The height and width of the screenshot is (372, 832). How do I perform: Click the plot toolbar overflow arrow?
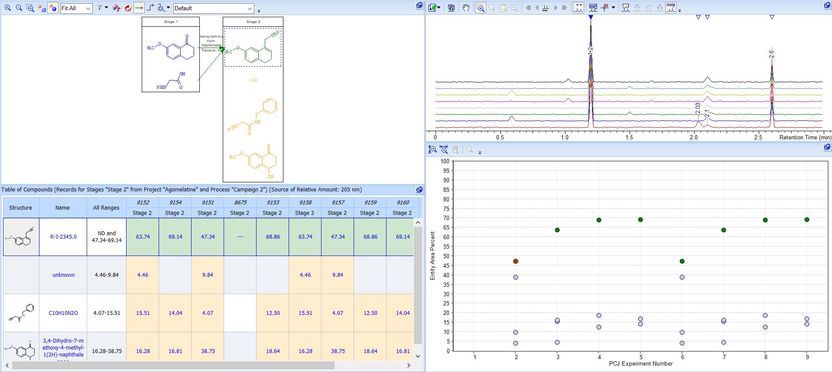pos(480,153)
